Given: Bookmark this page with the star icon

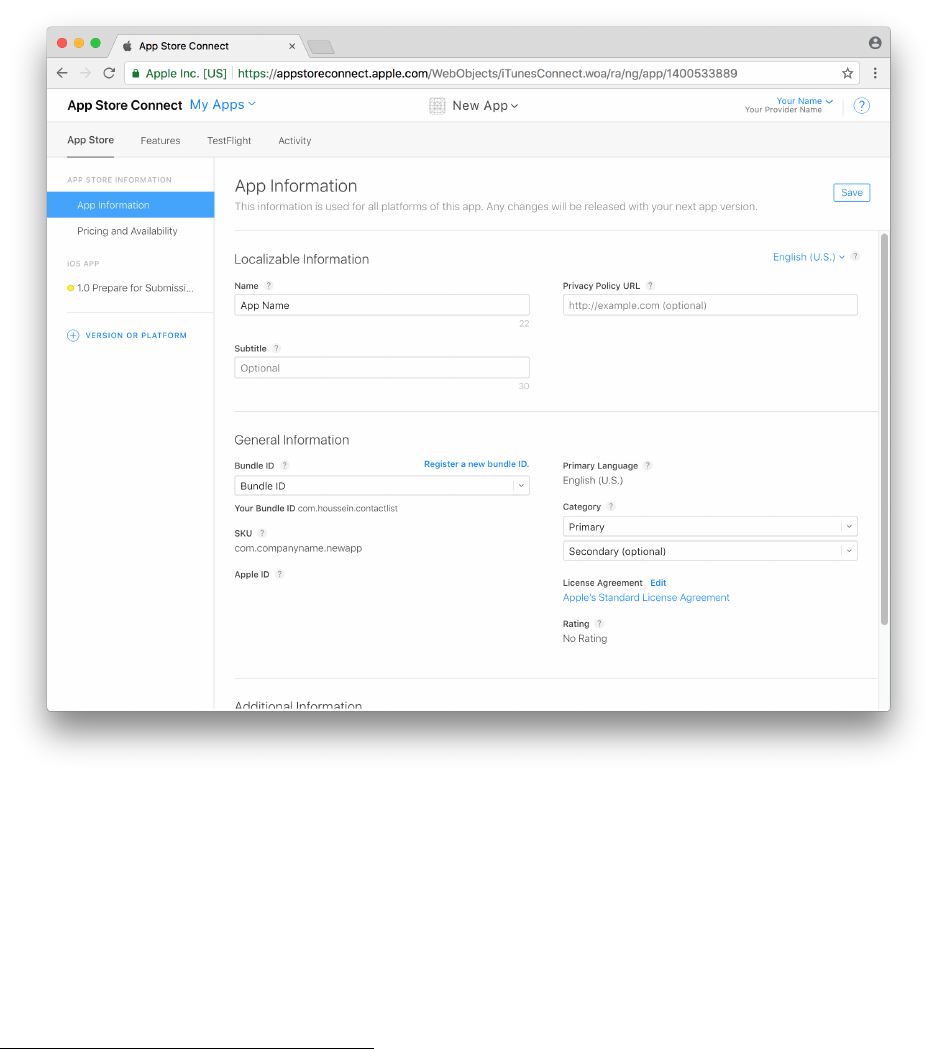Looking at the screenshot, I should (x=847, y=73).
